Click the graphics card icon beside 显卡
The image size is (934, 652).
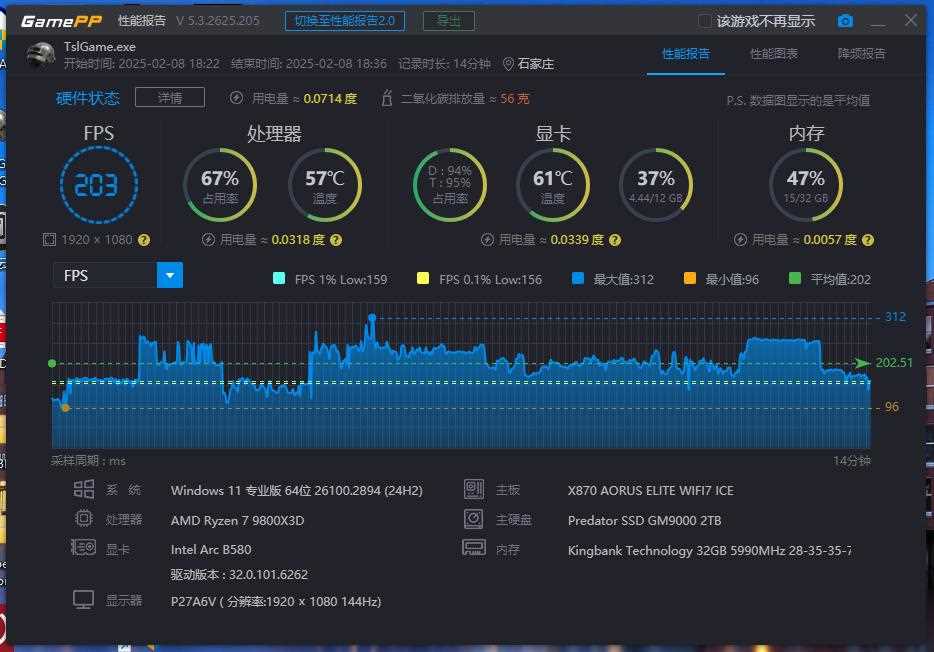click(x=83, y=547)
